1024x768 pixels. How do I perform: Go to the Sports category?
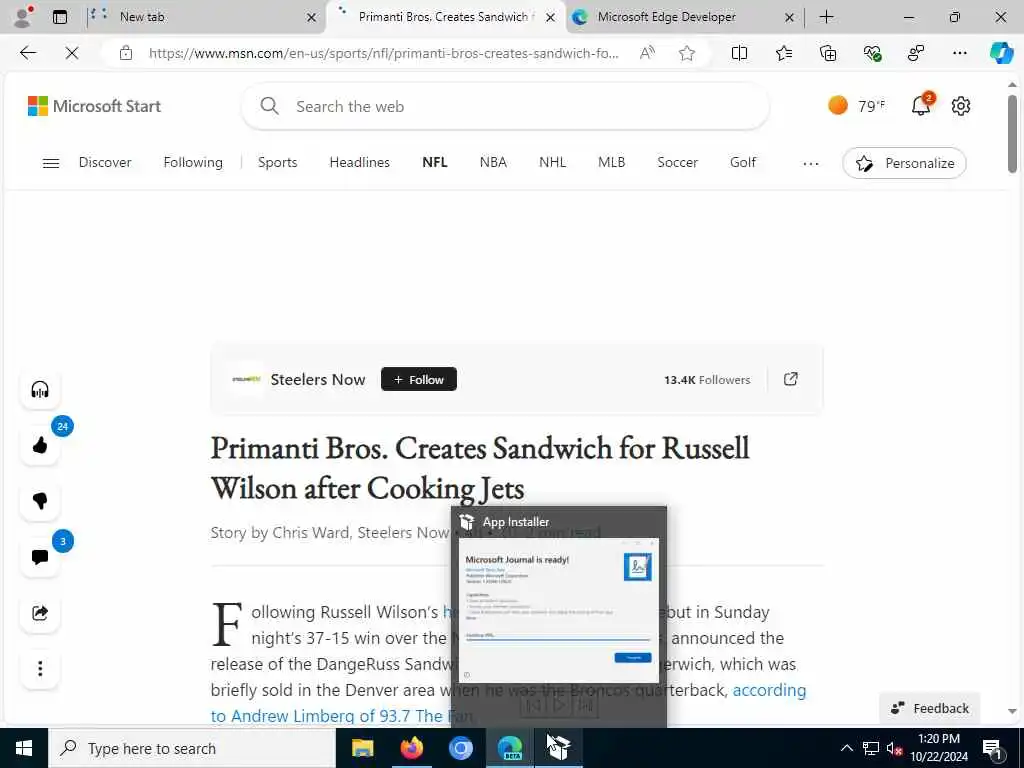[x=278, y=162]
